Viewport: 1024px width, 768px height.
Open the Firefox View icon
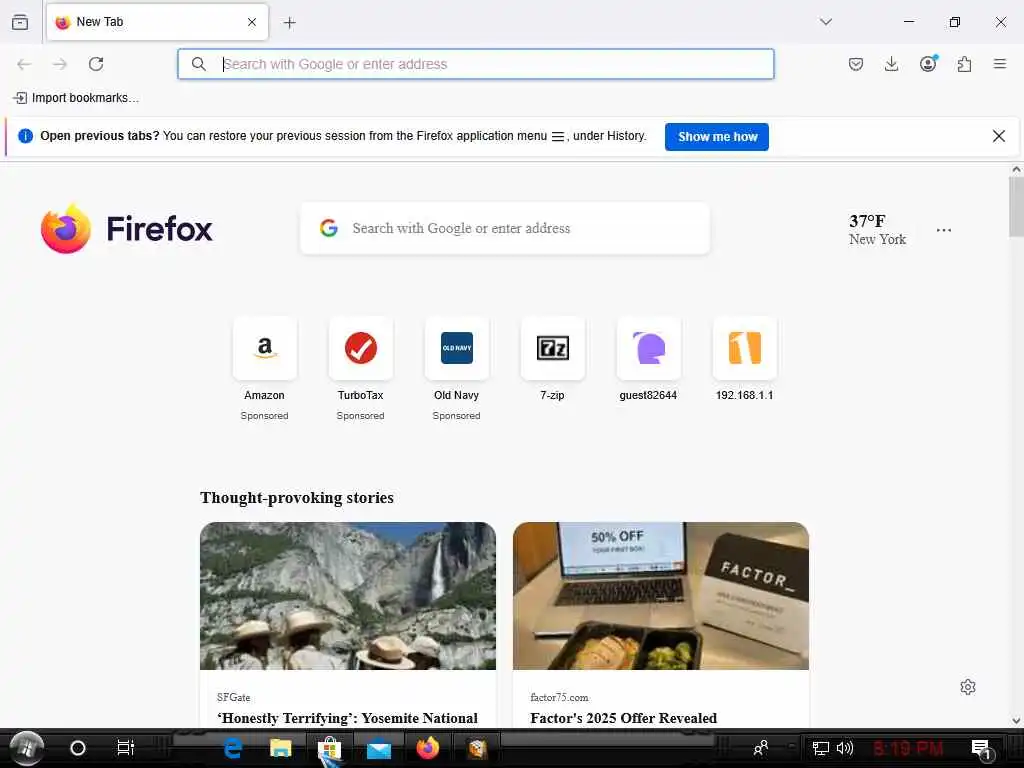[20, 22]
